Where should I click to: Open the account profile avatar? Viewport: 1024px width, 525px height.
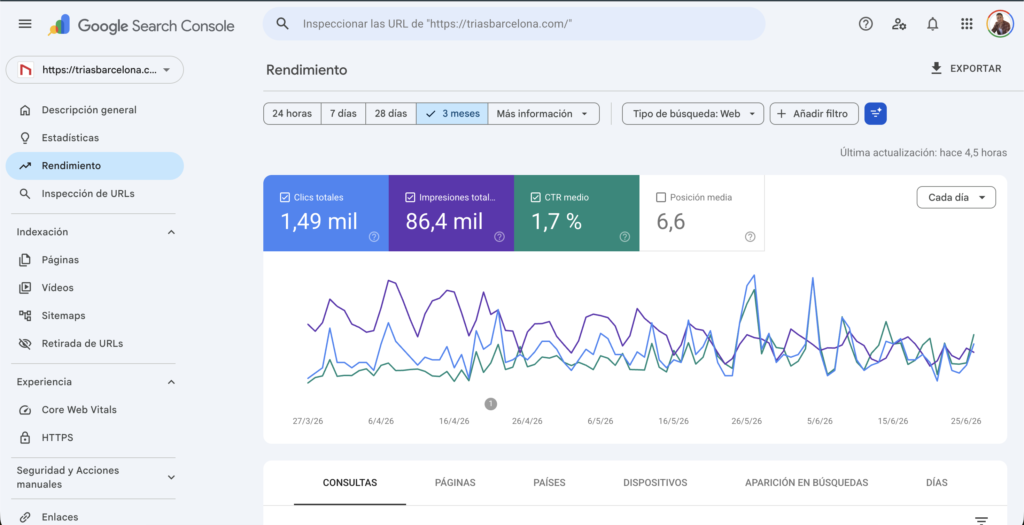pos(999,24)
